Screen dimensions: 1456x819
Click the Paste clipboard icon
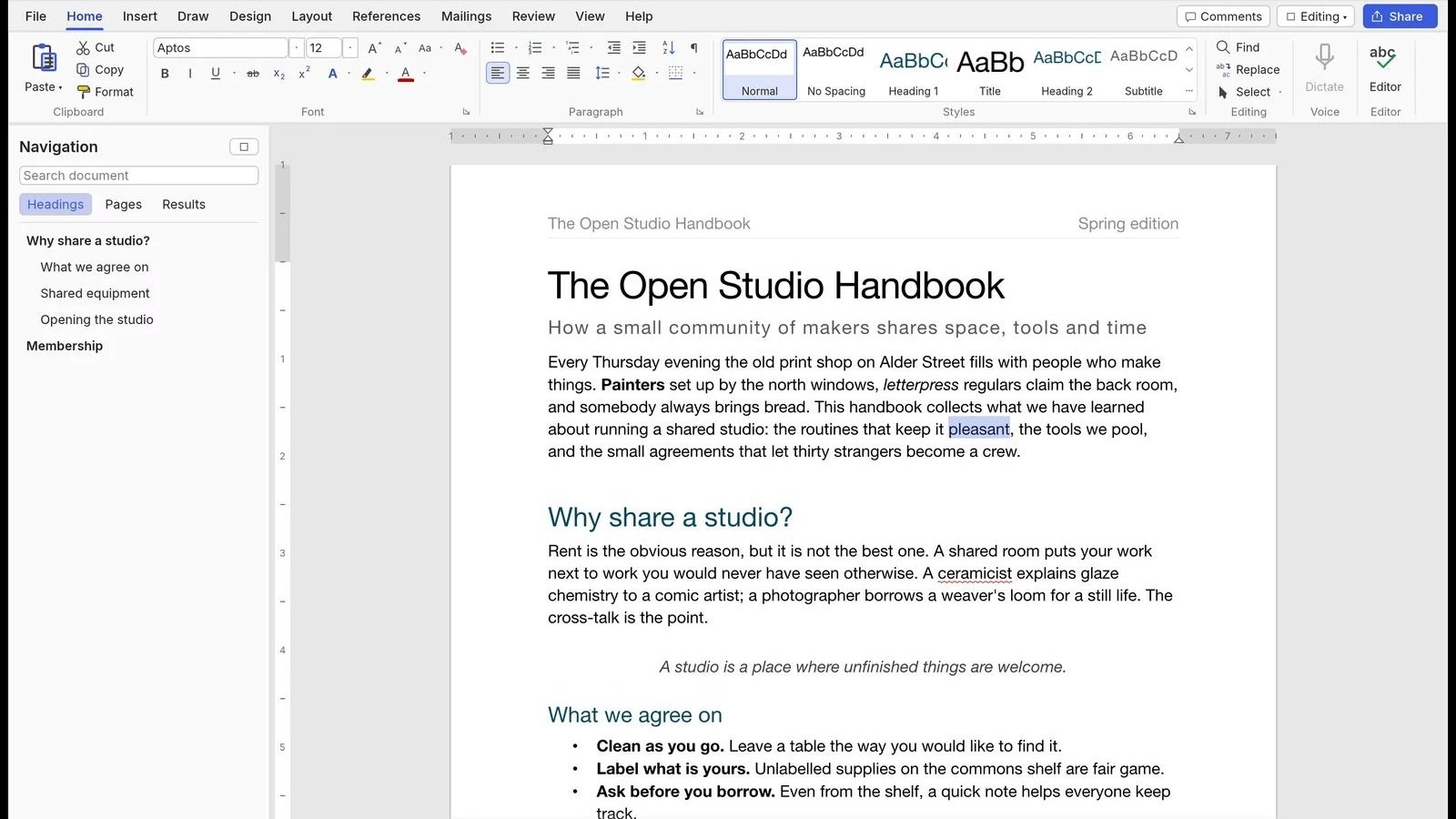pos(44,58)
